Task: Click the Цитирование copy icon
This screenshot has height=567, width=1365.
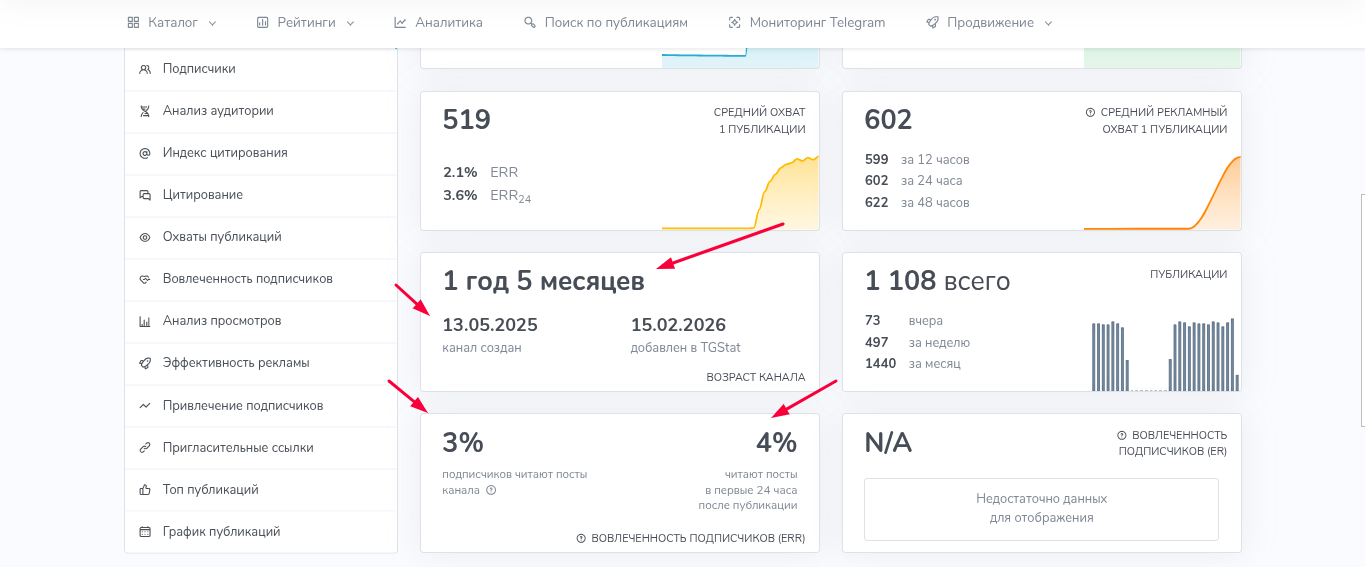Action: pyautogui.click(x=145, y=195)
